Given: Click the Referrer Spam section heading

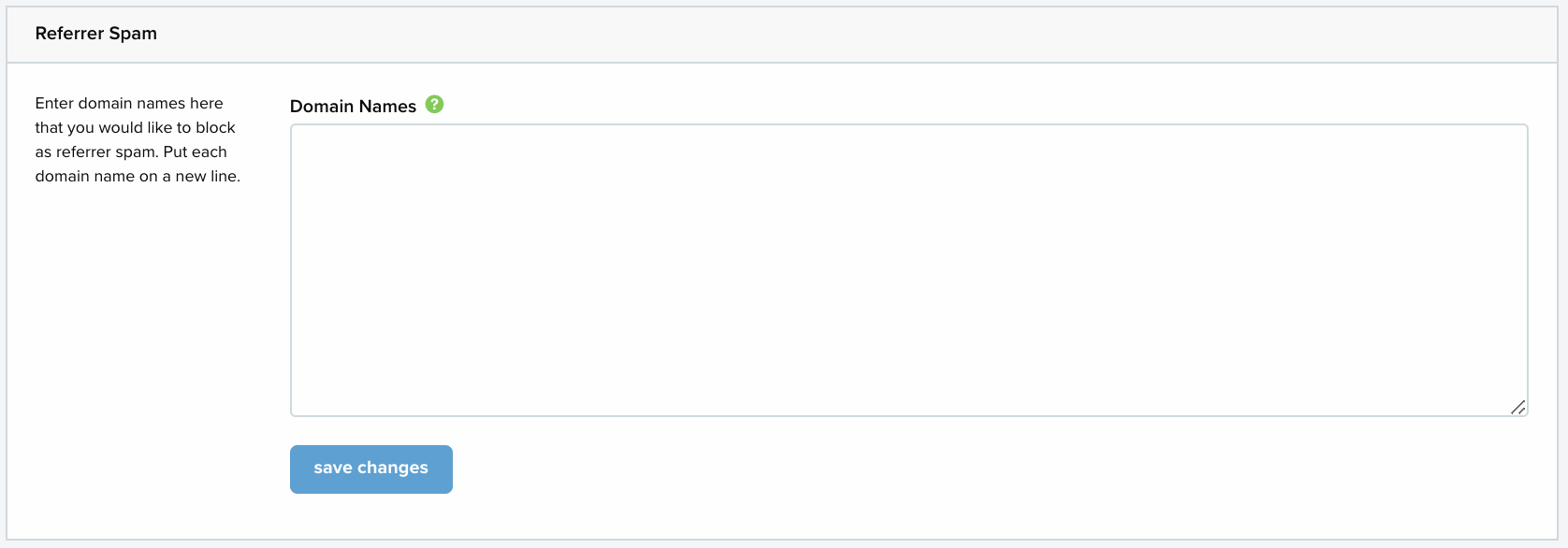Looking at the screenshot, I should [96, 34].
